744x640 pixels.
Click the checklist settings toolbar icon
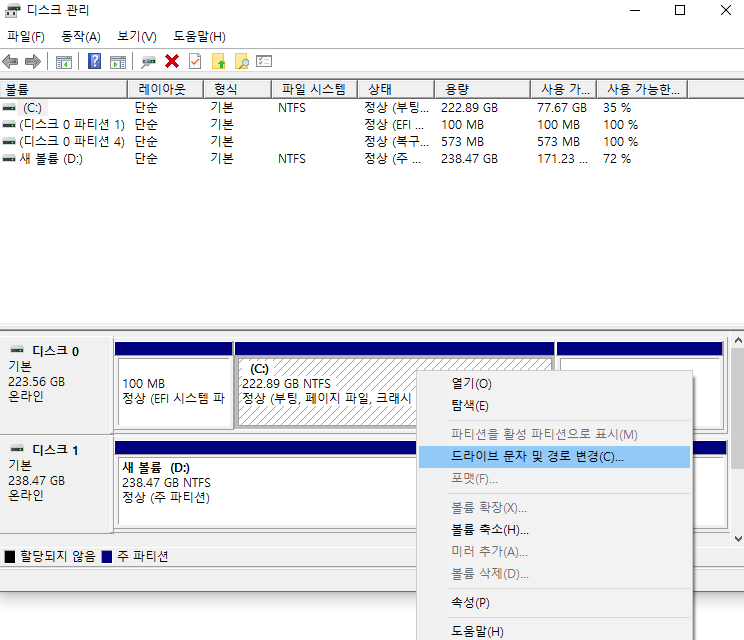(x=264, y=61)
